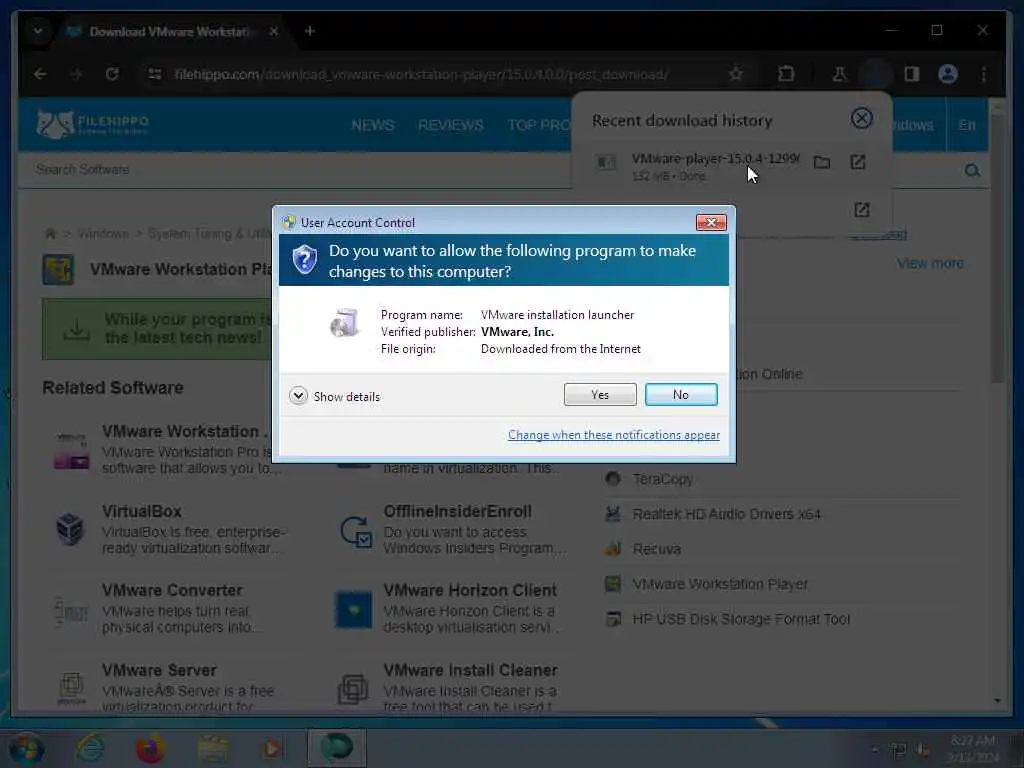This screenshot has width=1024, height=768.
Task: Open TeraCopy in sidebar list
Action: coord(663,479)
